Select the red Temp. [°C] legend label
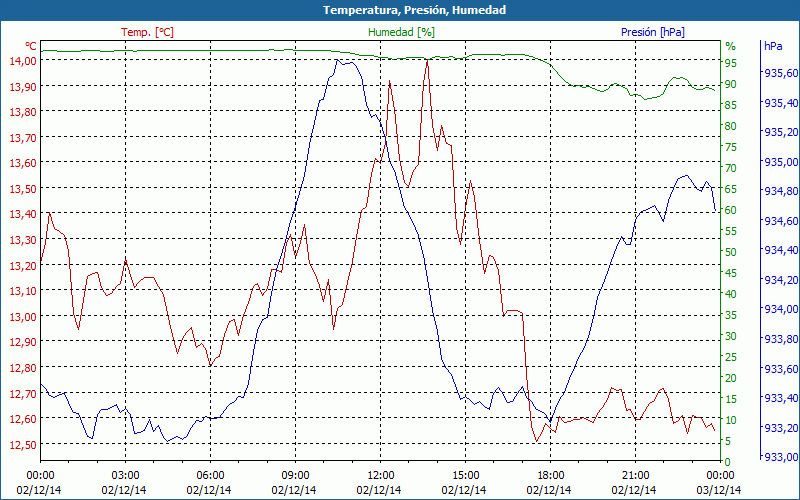The image size is (800, 500). tap(147, 32)
